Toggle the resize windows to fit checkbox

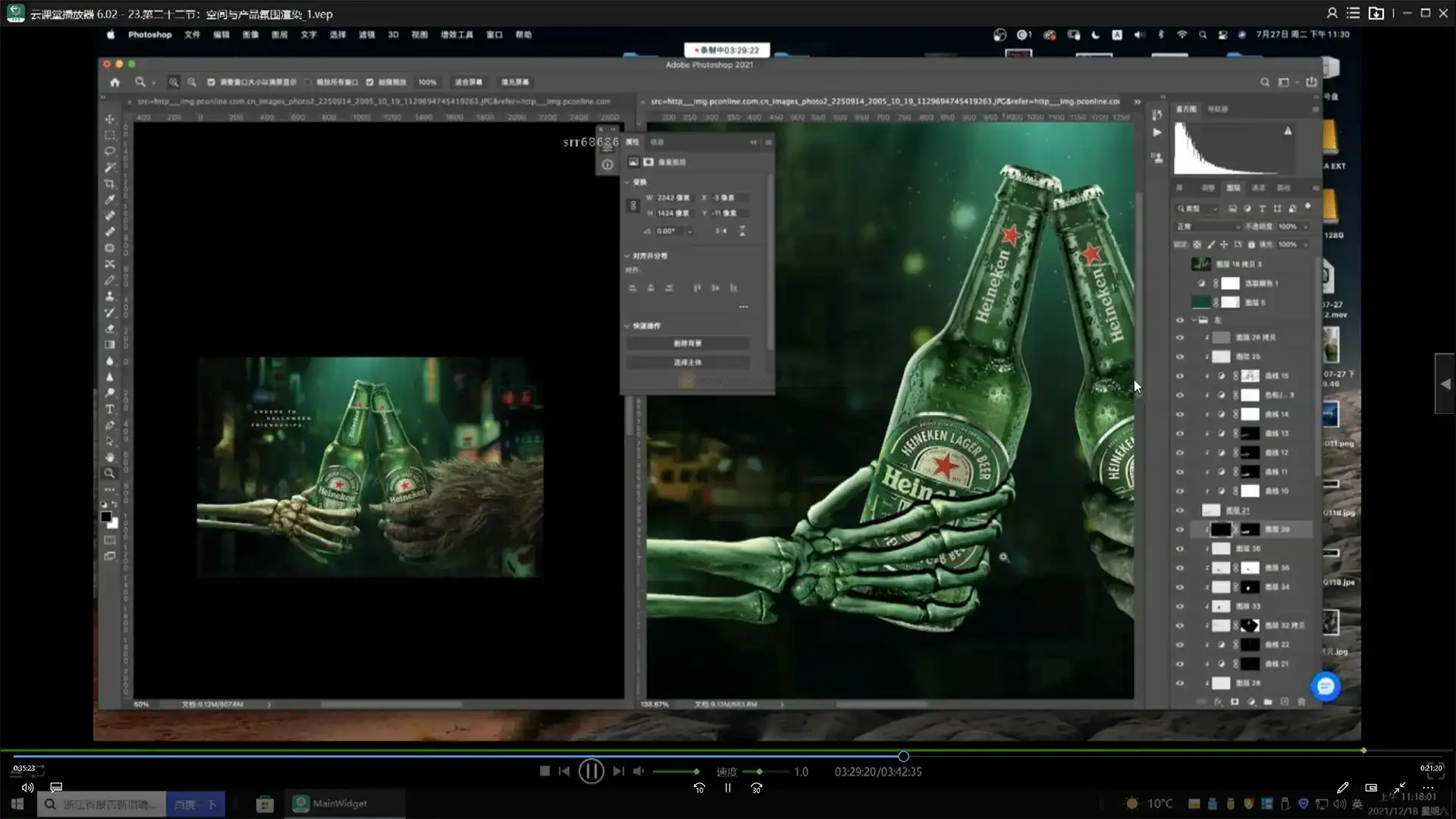pyautogui.click(x=211, y=82)
